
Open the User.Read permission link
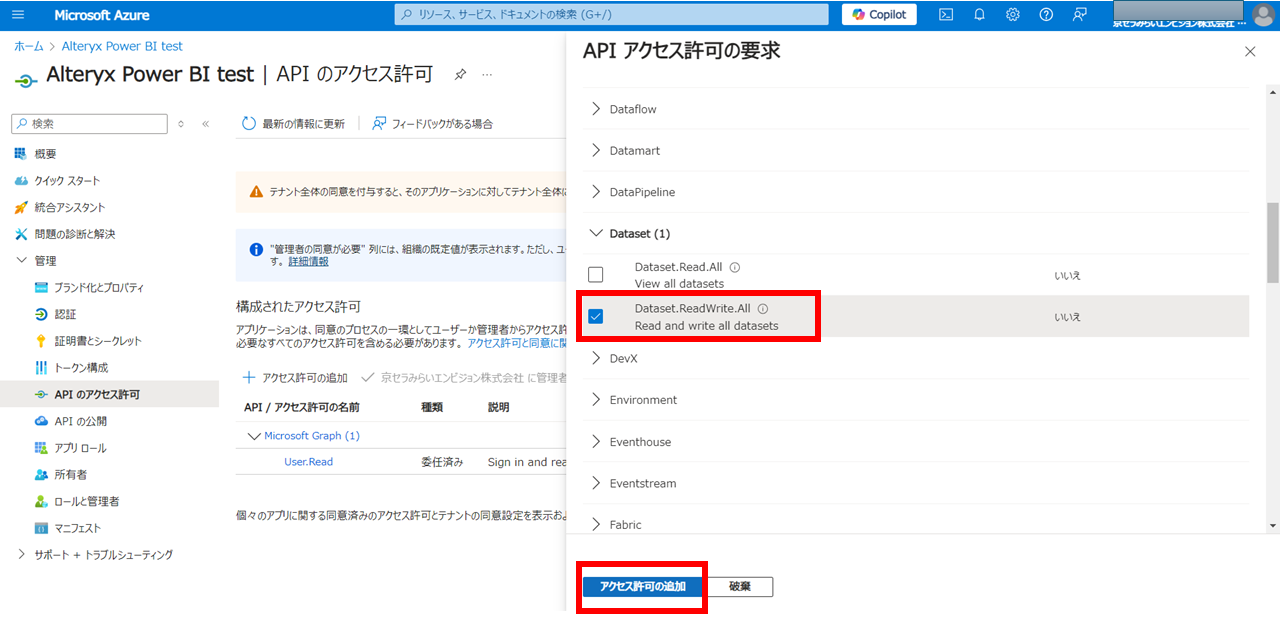tap(309, 462)
